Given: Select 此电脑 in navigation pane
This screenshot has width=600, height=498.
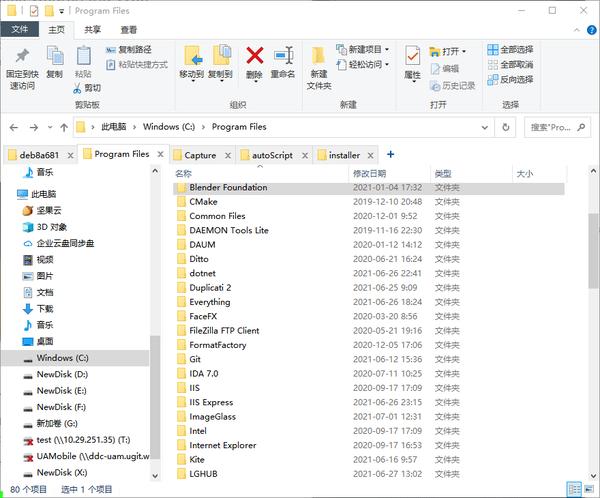Looking at the screenshot, I should point(43,194).
